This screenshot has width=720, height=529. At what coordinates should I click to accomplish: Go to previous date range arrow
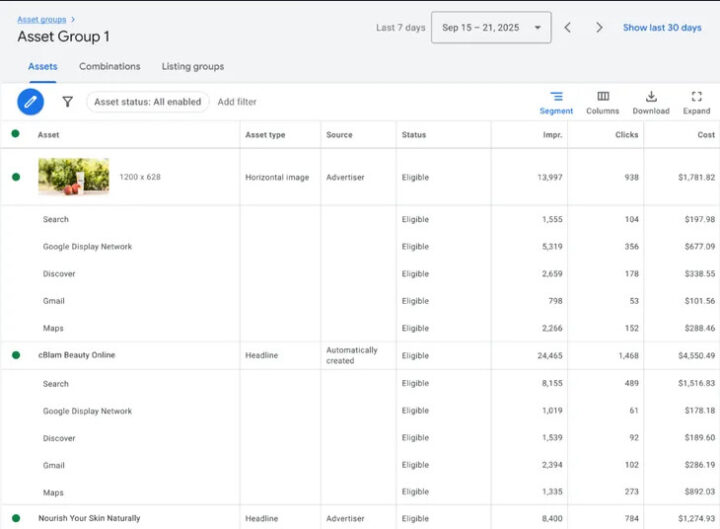[568, 28]
